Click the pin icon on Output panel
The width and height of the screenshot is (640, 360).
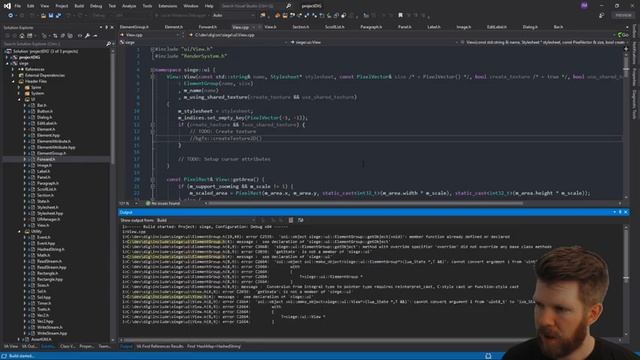620,212
